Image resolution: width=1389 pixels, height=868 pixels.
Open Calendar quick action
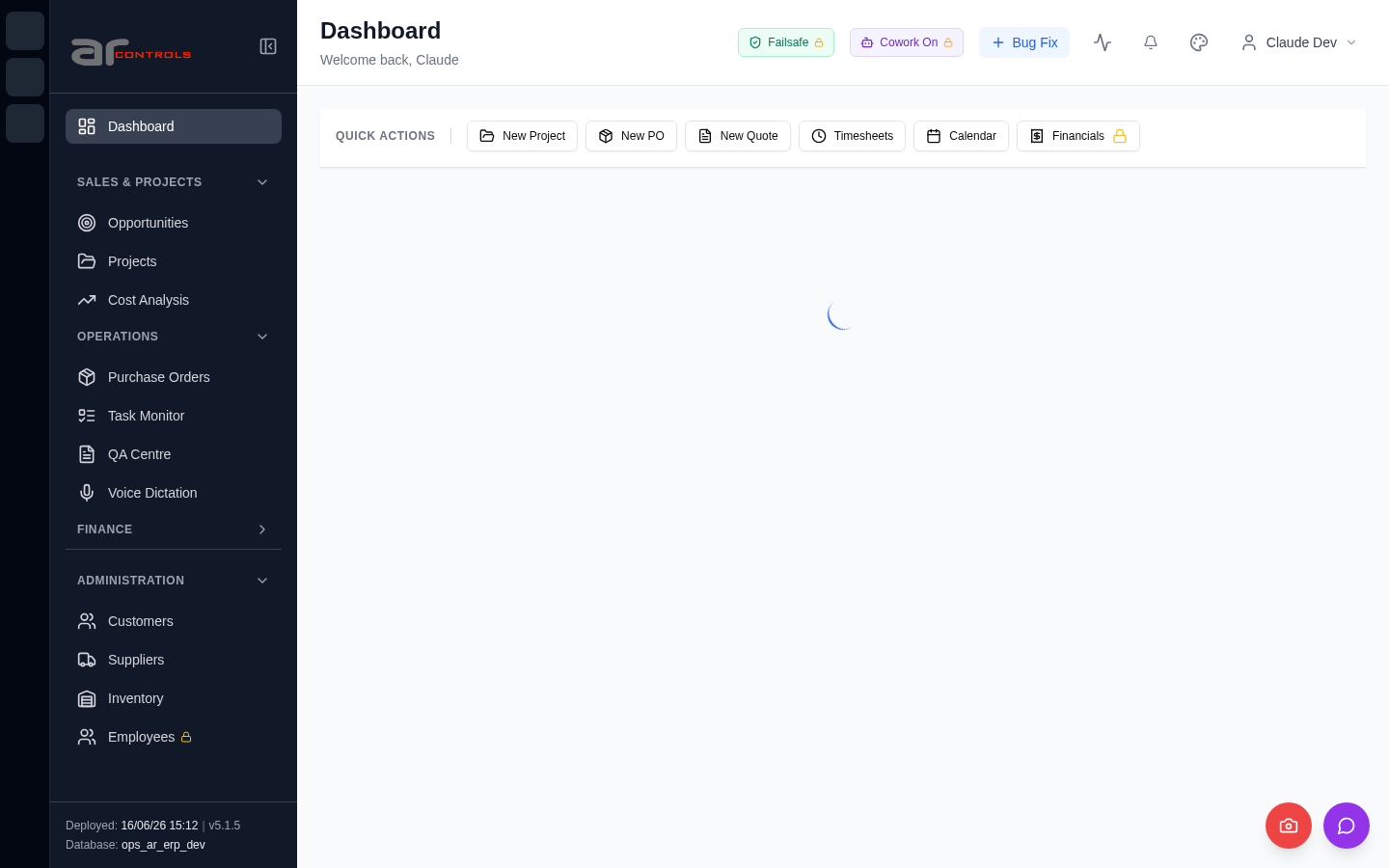(961, 136)
